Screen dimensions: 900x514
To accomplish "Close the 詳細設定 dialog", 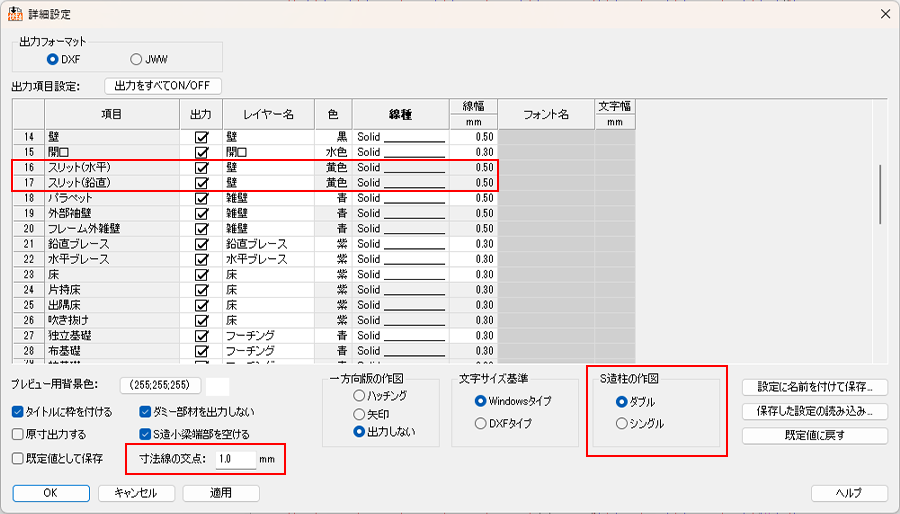I will click(885, 14).
